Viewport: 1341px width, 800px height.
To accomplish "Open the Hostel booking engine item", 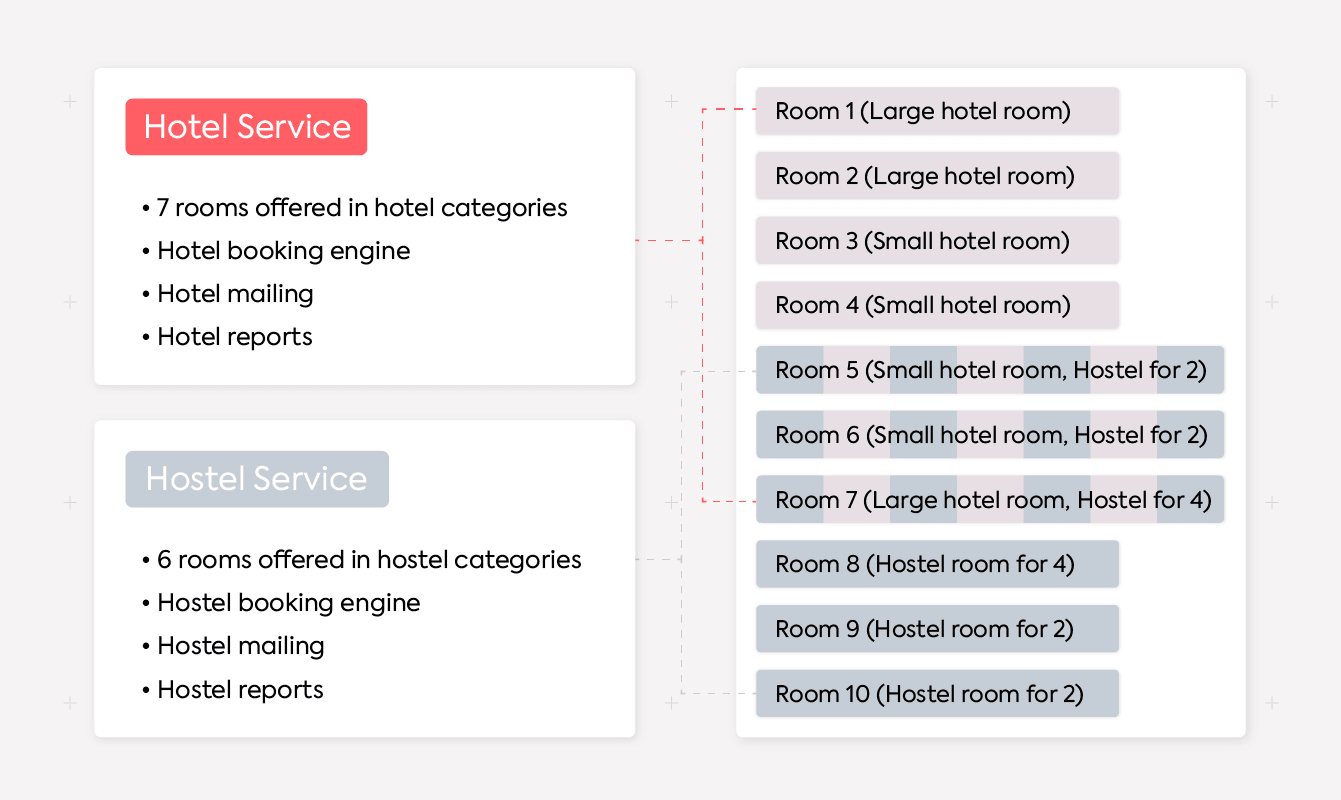I will point(288,603).
